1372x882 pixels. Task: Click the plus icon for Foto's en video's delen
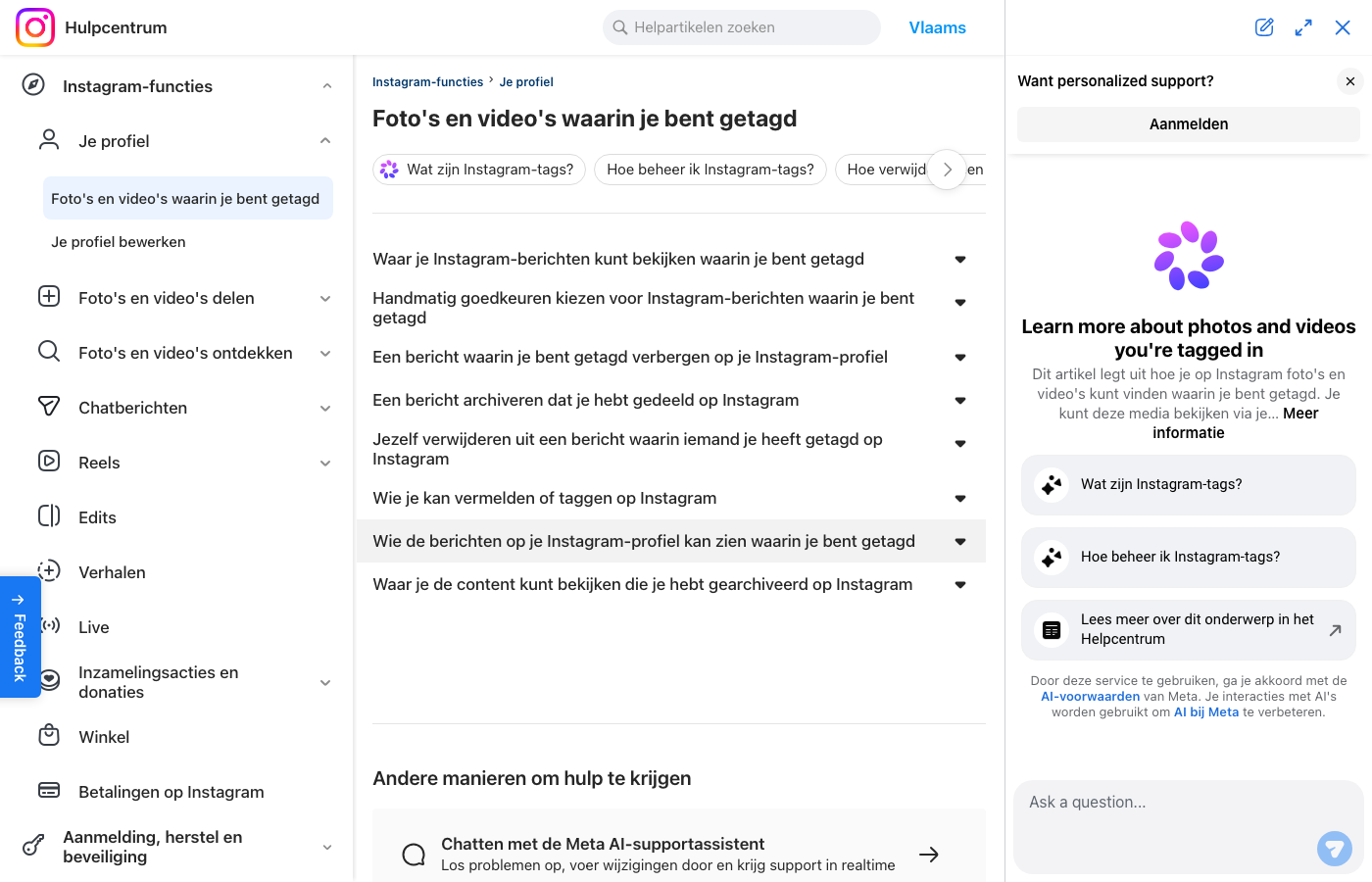click(49, 296)
